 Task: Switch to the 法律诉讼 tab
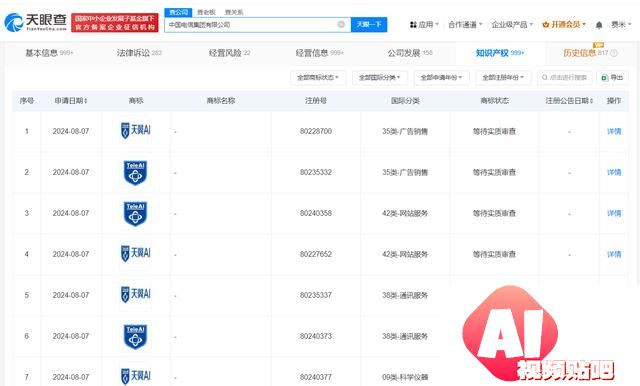[139, 53]
